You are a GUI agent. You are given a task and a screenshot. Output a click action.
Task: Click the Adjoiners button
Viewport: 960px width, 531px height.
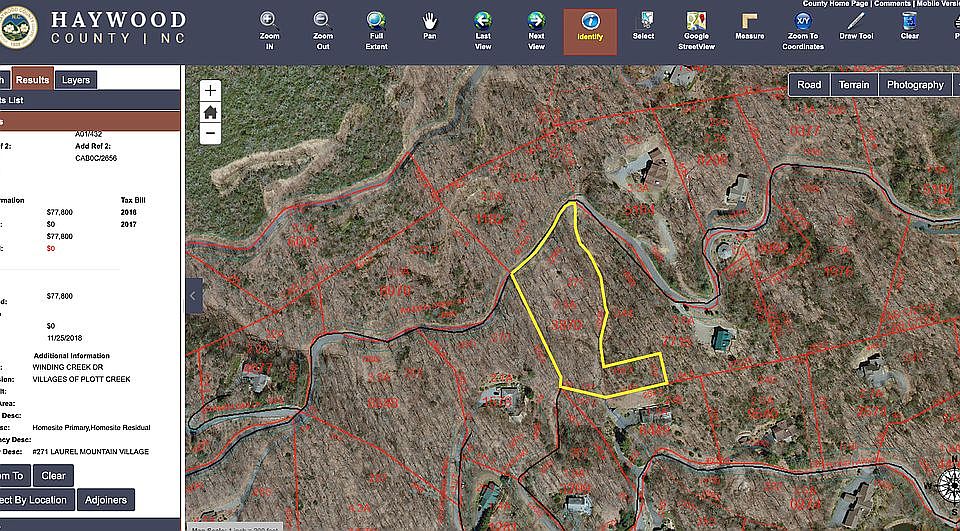(106, 500)
